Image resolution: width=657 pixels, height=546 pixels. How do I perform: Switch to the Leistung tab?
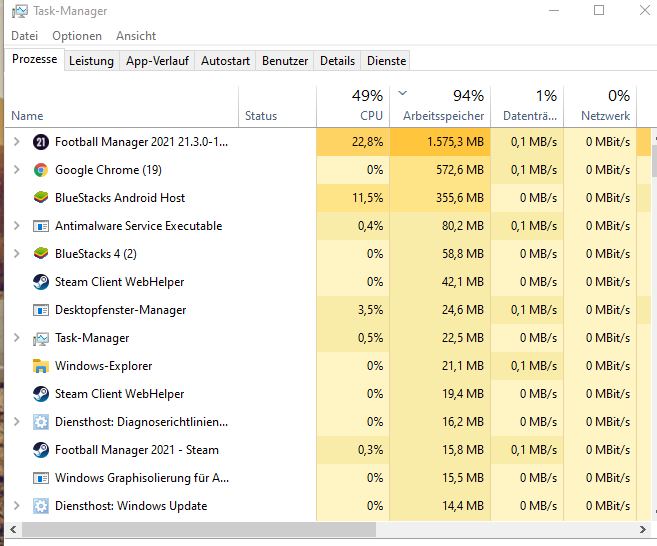point(91,61)
